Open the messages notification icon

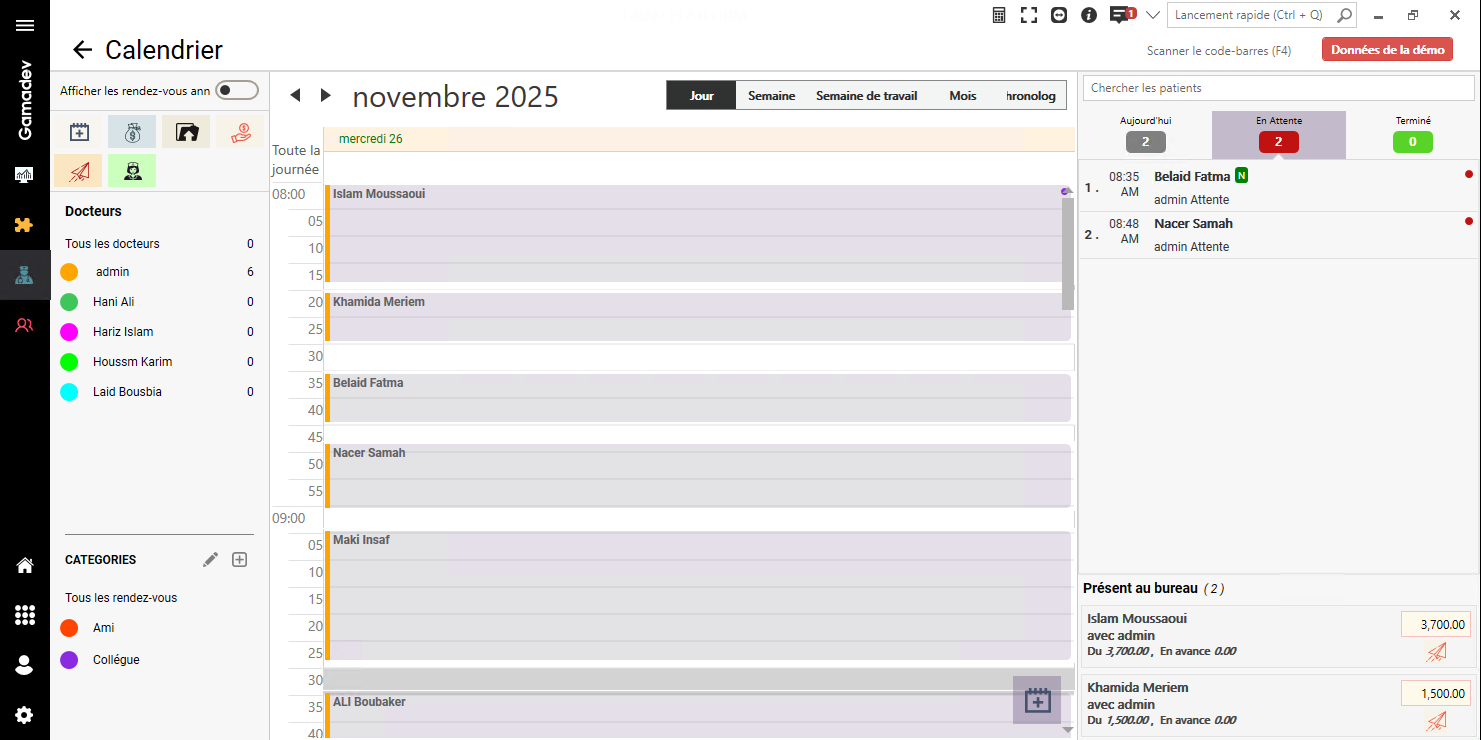pos(1121,15)
